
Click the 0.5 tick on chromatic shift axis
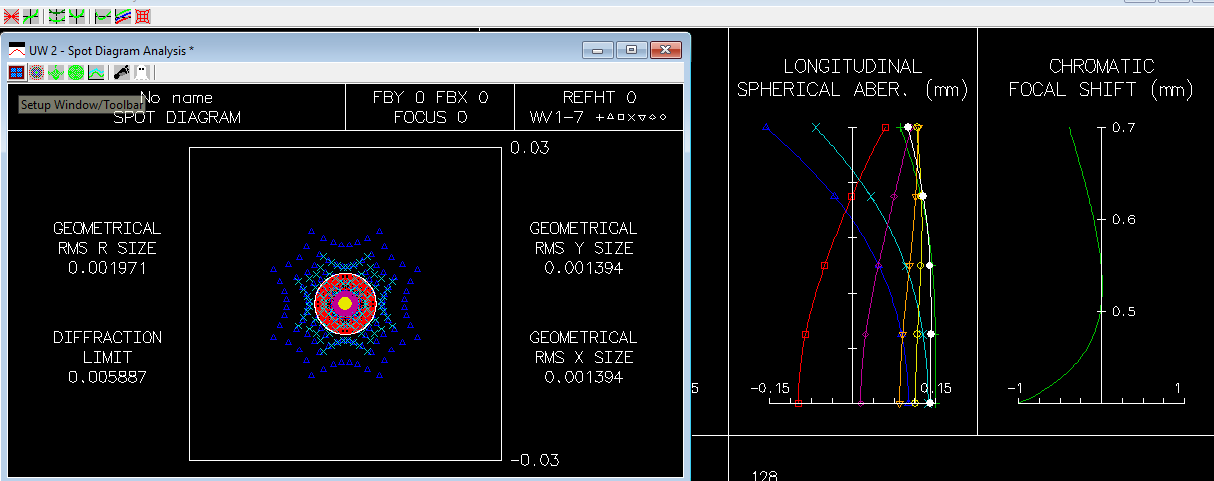(1124, 311)
